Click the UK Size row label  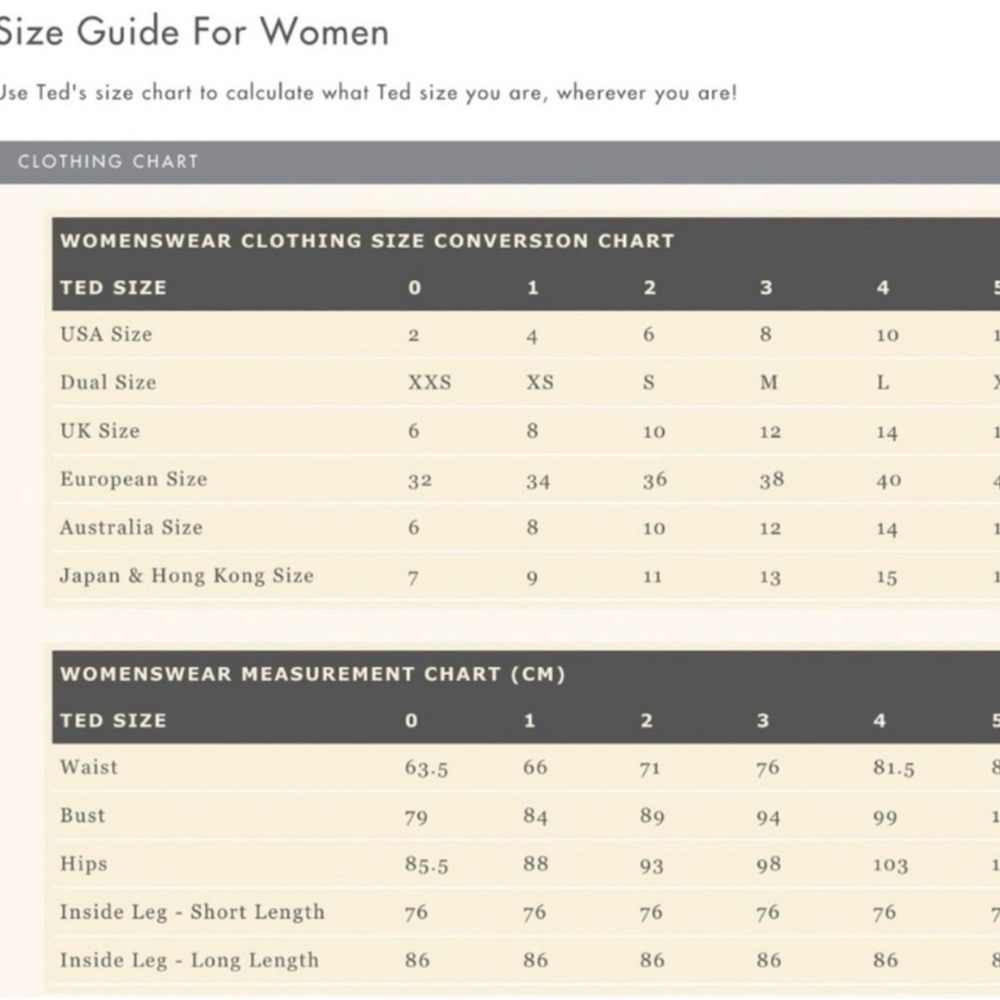coord(99,431)
